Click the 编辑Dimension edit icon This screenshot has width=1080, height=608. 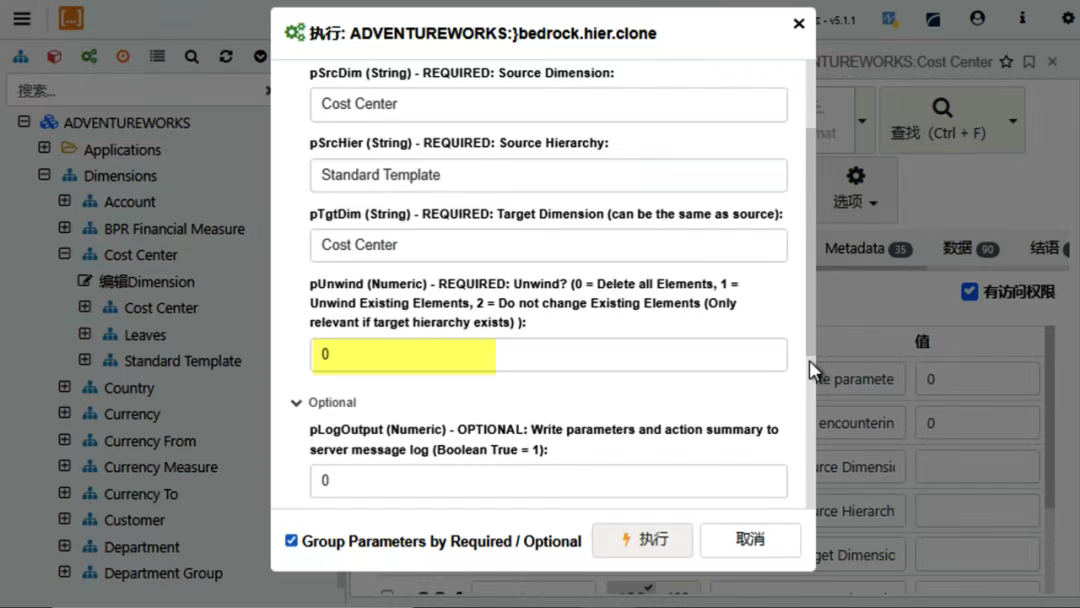click(84, 281)
